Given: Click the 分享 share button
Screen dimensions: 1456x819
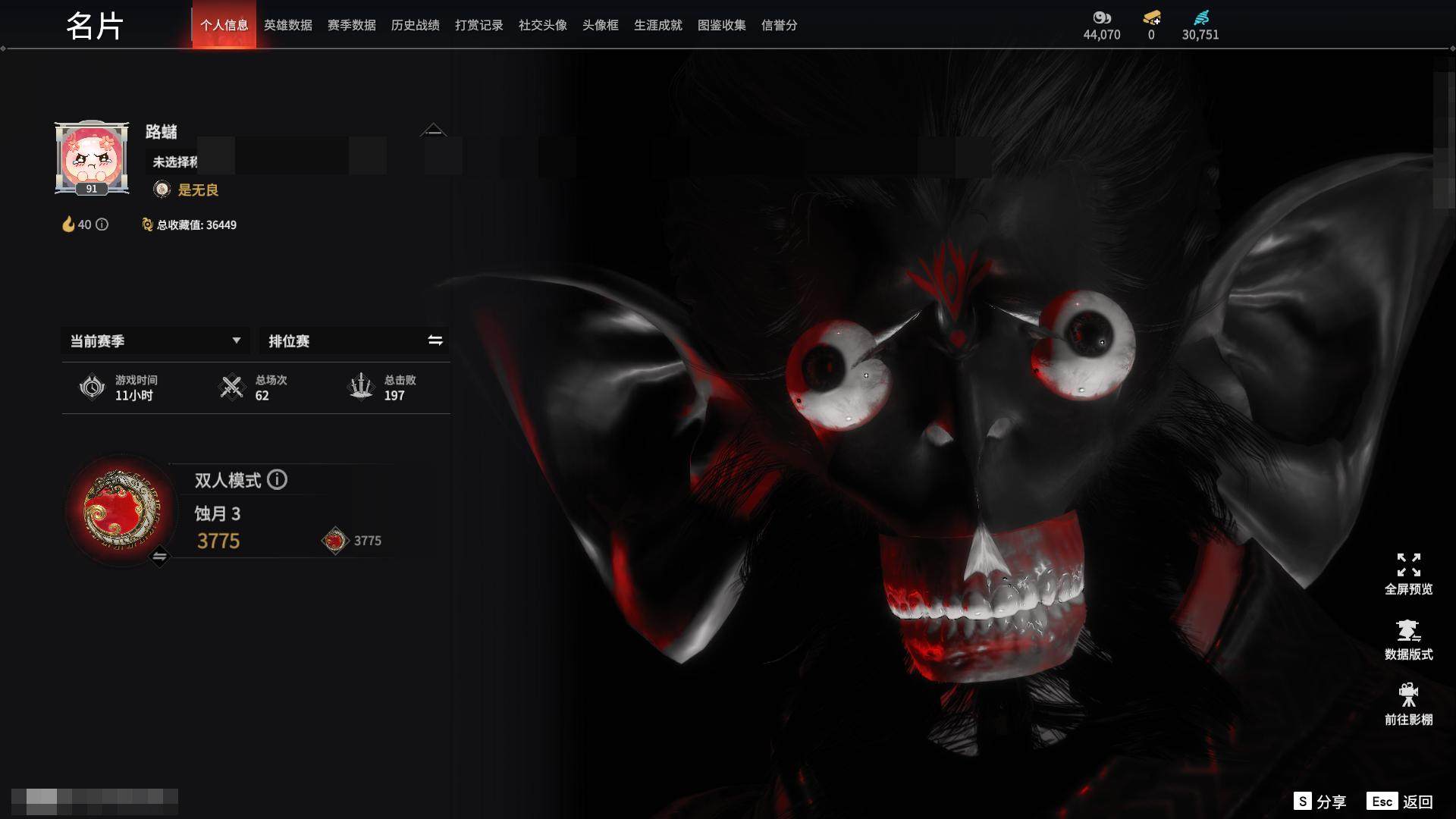Looking at the screenshot, I should 1320,802.
